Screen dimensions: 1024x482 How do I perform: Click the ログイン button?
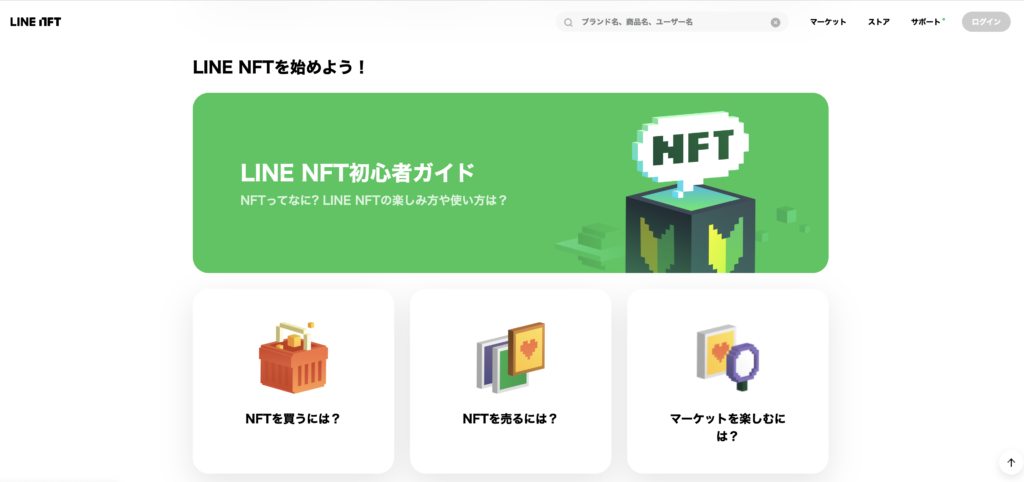(x=986, y=22)
